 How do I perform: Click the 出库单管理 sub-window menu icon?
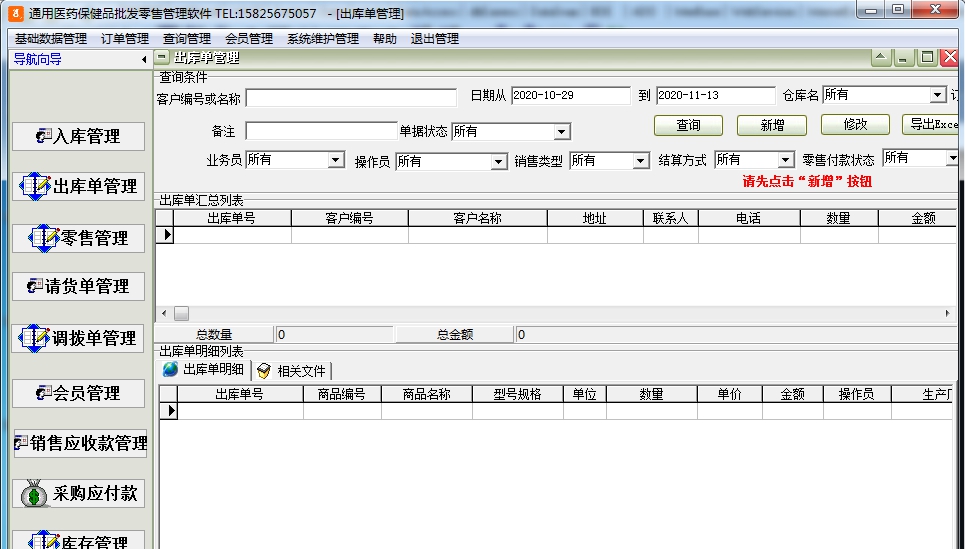(162, 58)
